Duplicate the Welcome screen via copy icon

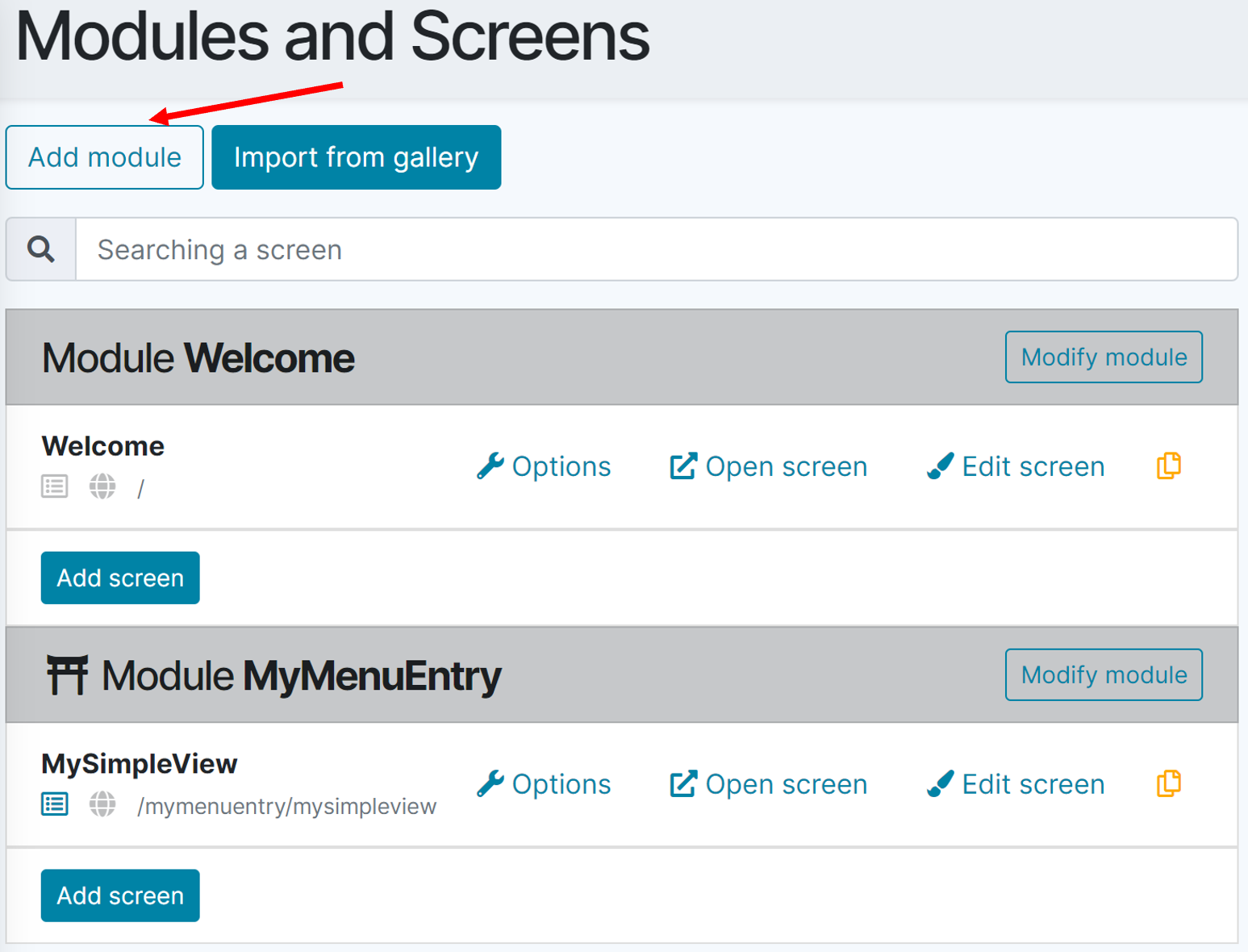point(1168,466)
